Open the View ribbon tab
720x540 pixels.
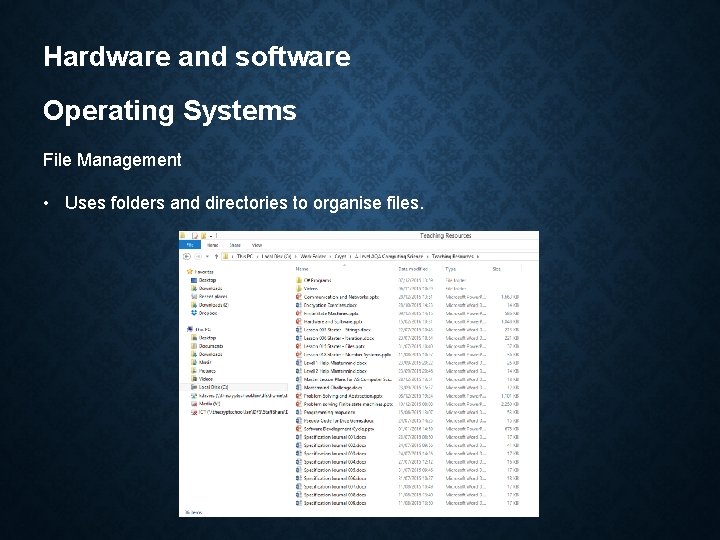coord(257,245)
